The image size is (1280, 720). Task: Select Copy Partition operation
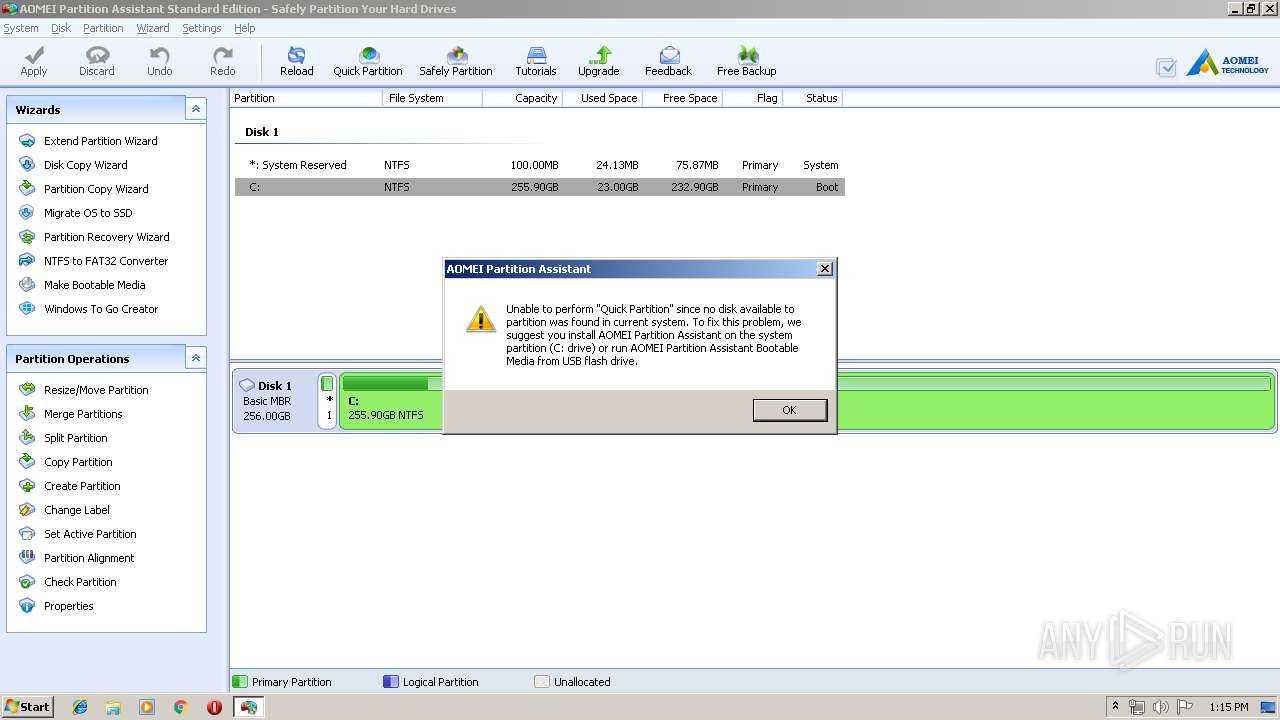point(78,462)
